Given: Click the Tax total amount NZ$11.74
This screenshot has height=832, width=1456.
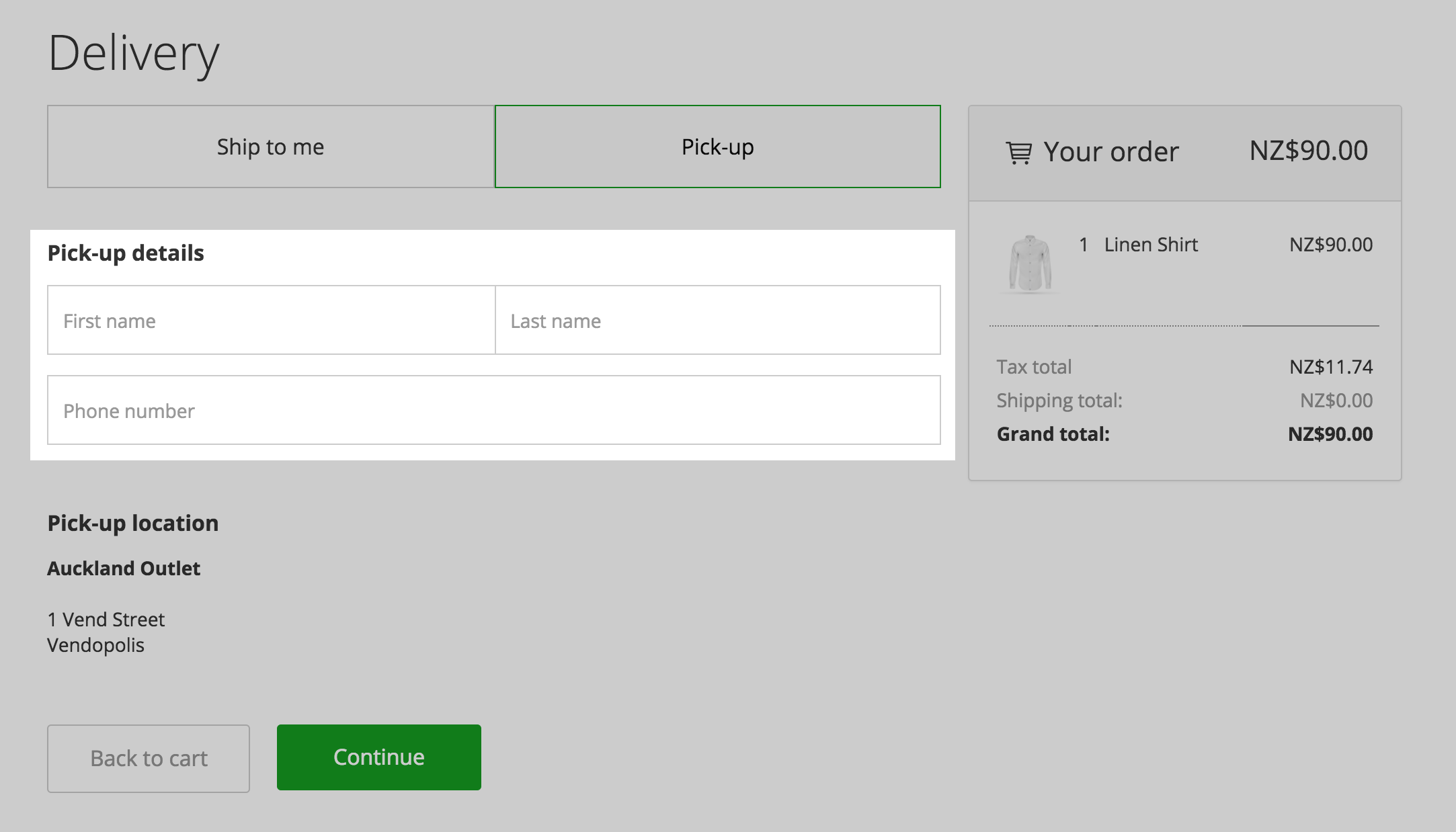Looking at the screenshot, I should click(1330, 367).
